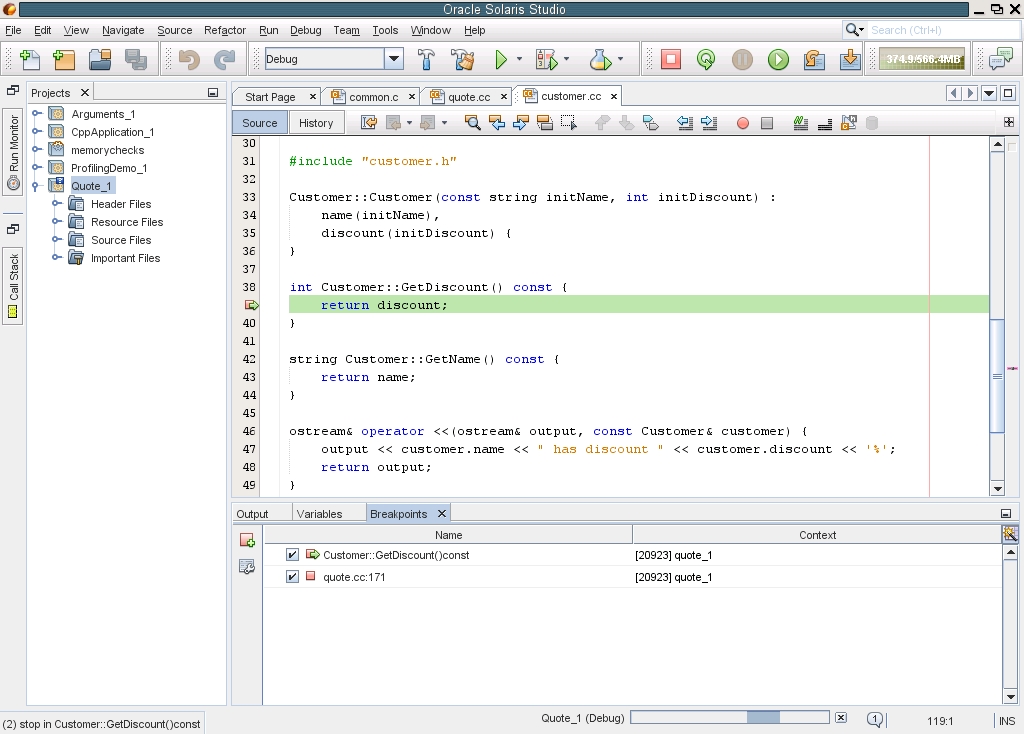Viewport: 1024px width, 734px height.
Task: Click the Undo arrow icon
Action: coord(189,59)
